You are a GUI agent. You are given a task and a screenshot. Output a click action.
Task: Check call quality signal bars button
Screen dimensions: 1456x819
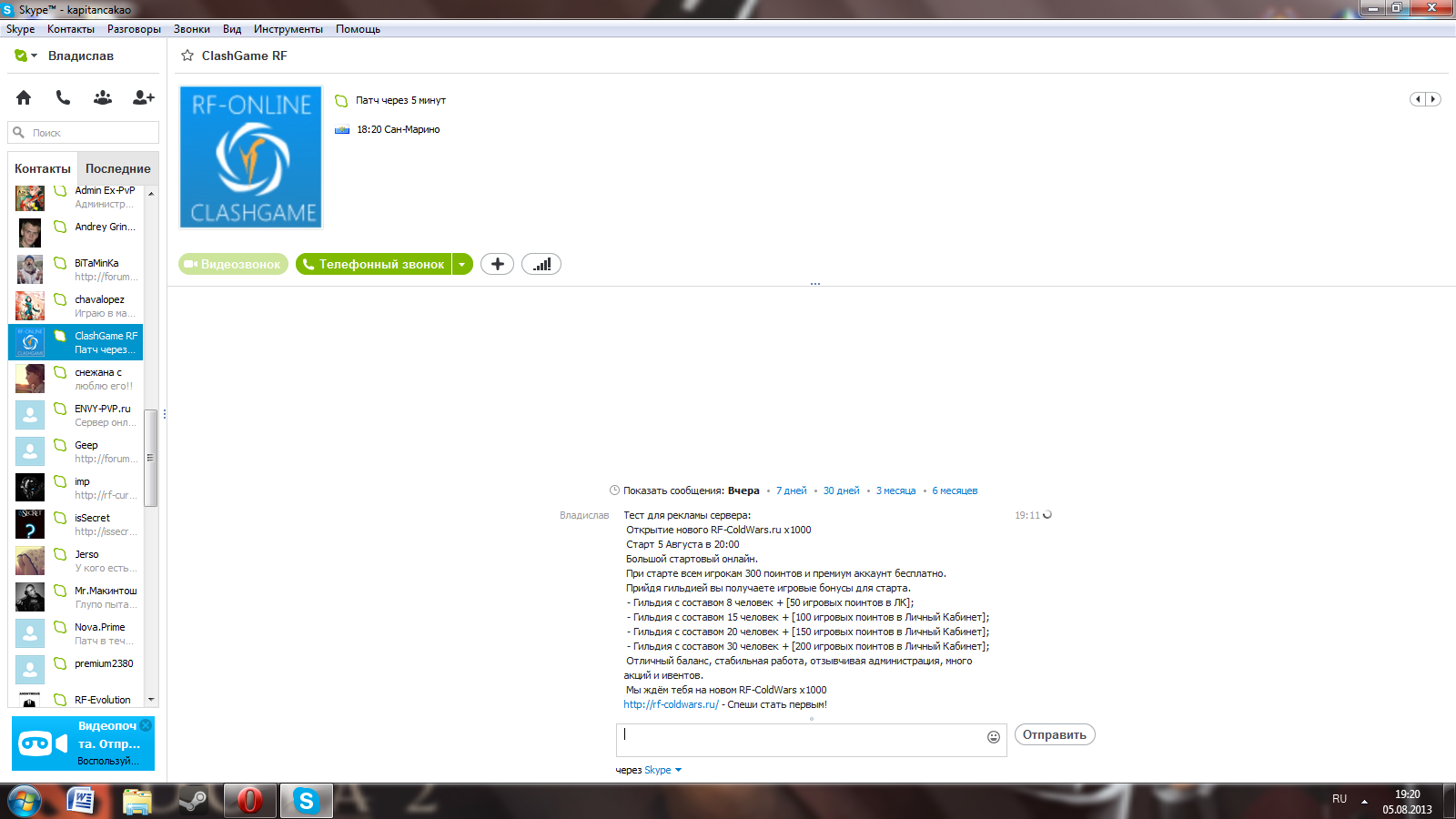pos(541,264)
